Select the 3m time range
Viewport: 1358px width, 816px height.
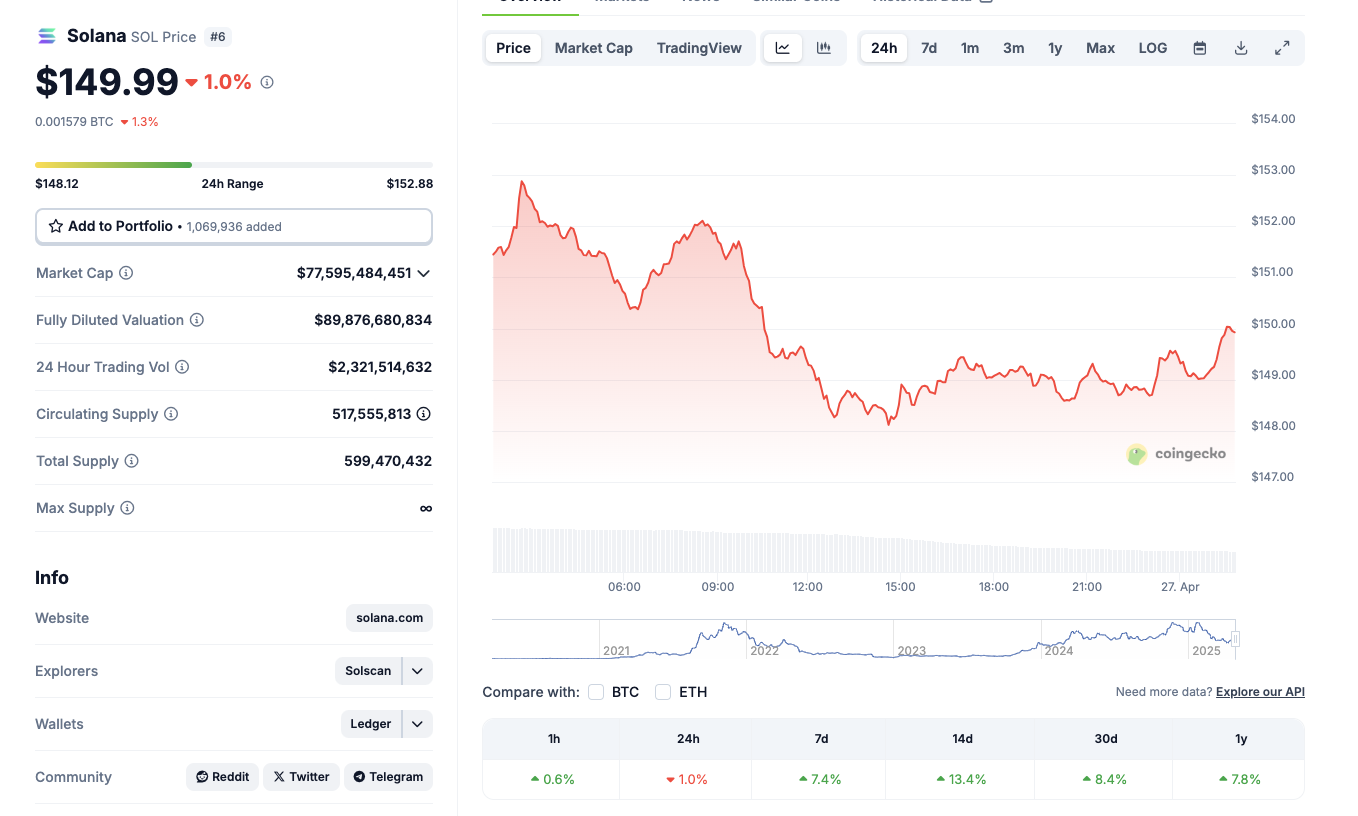click(1014, 48)
